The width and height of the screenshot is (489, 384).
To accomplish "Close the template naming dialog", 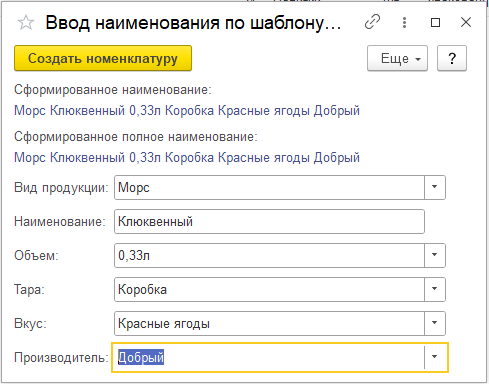I will pyautogui.click(x=466, y=22).
